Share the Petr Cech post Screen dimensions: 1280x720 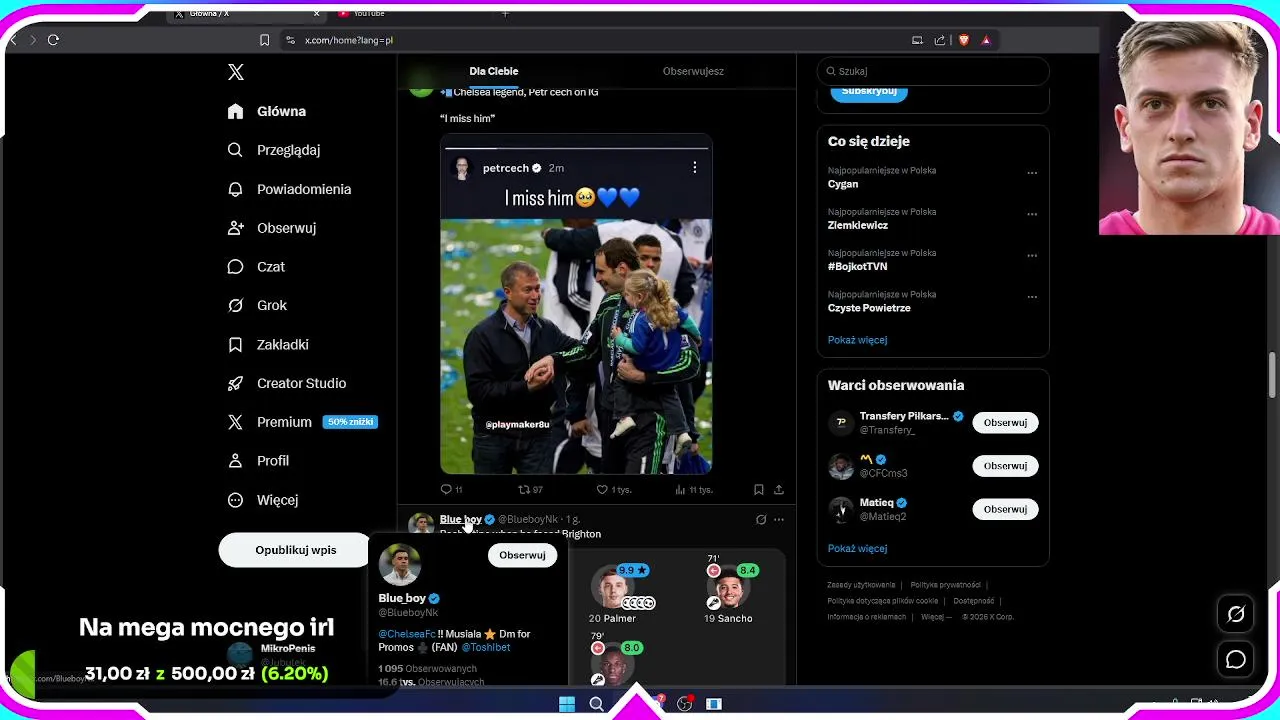click(779, 490)
